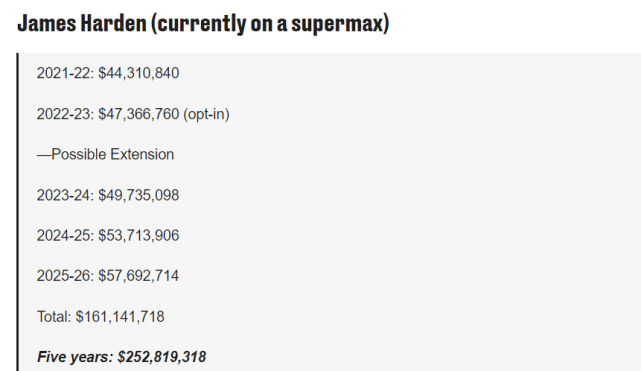This screenshot has width=641, height=371.
Task: Click the name James in heading
Action: 47,23
